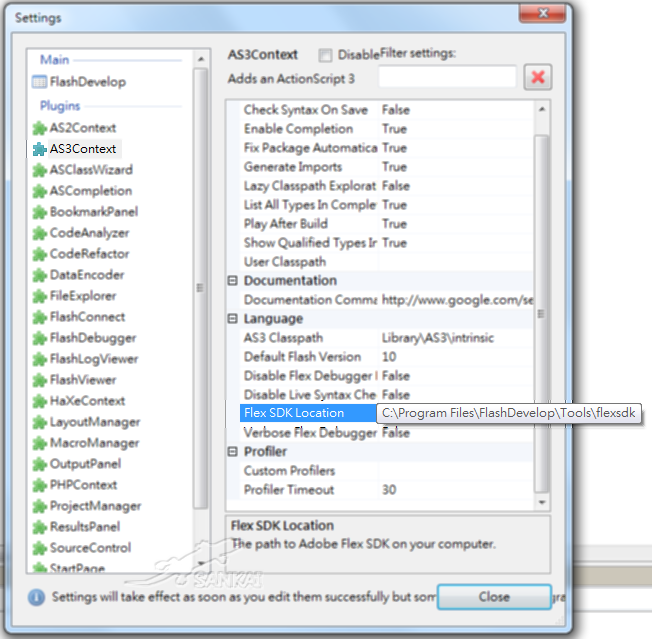Click the plugin list scroll up arrow
Image resolution: width=652 pixels, height=639 pixels.
coord(201,59)
